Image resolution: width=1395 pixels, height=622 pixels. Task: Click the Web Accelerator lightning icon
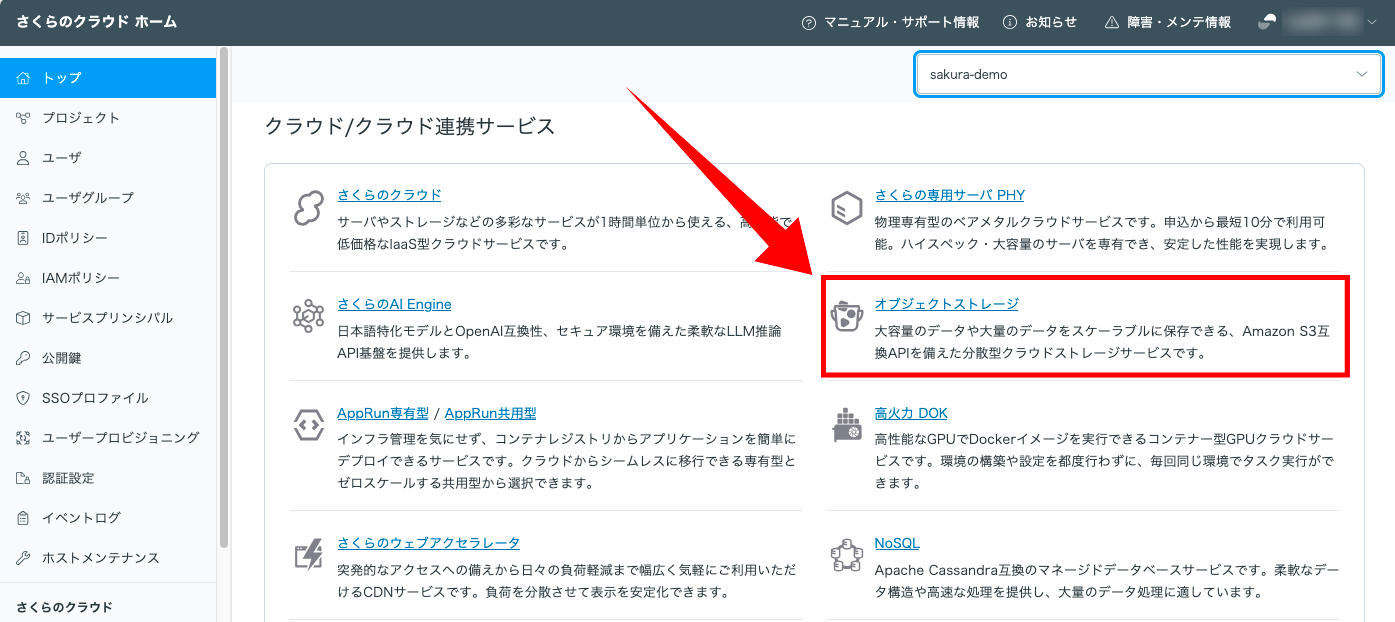[x=309, y=556]
